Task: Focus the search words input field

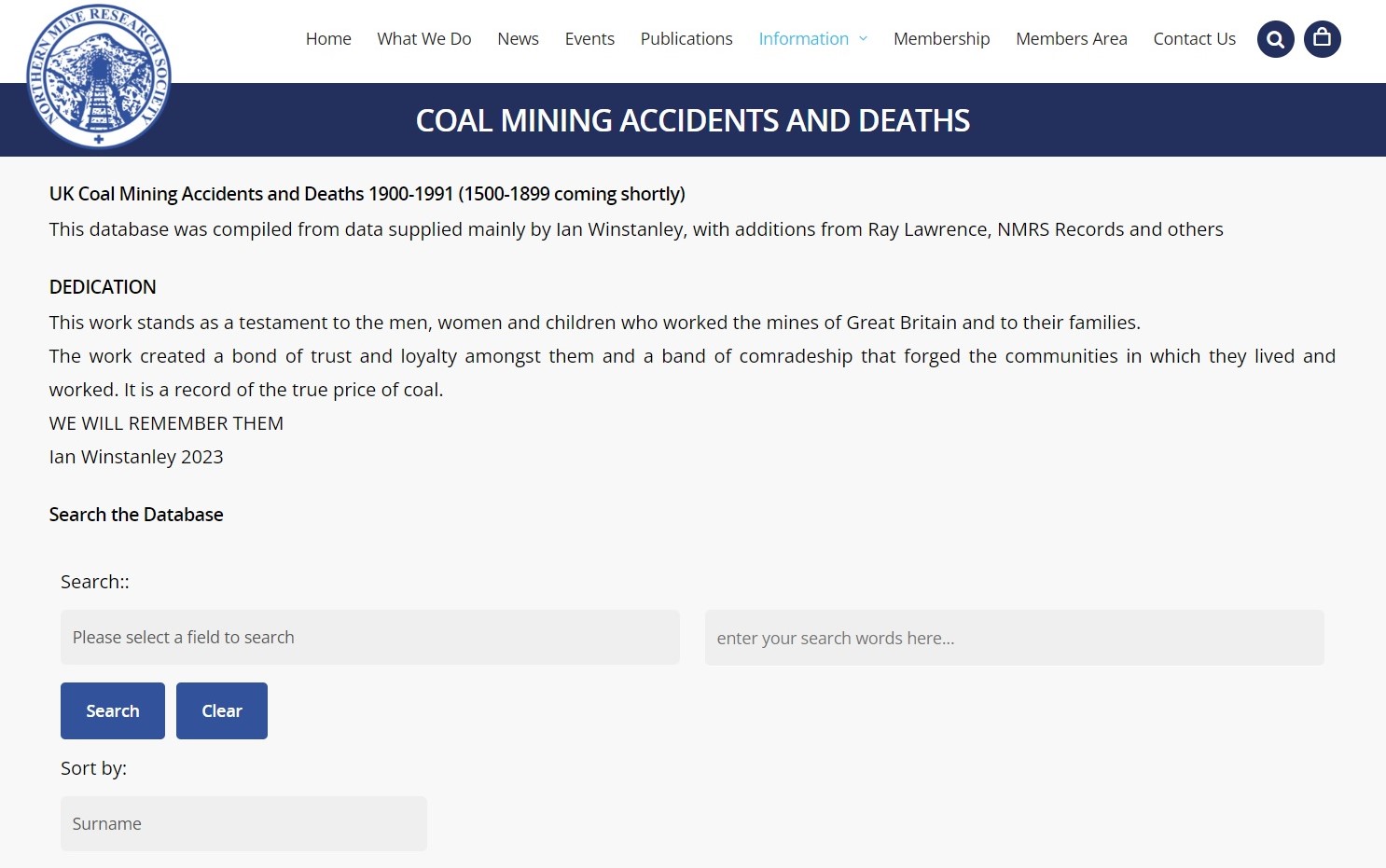Action: point(1014,638)
